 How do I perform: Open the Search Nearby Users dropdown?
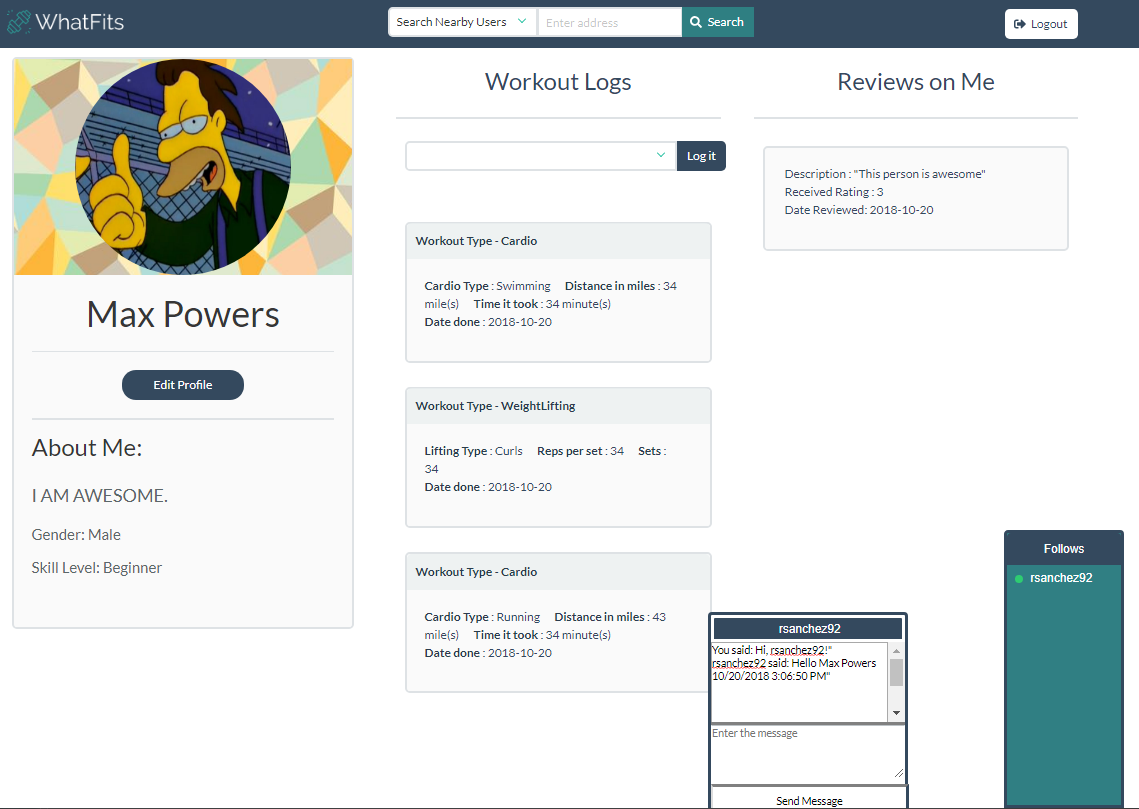tap(462, 22)
